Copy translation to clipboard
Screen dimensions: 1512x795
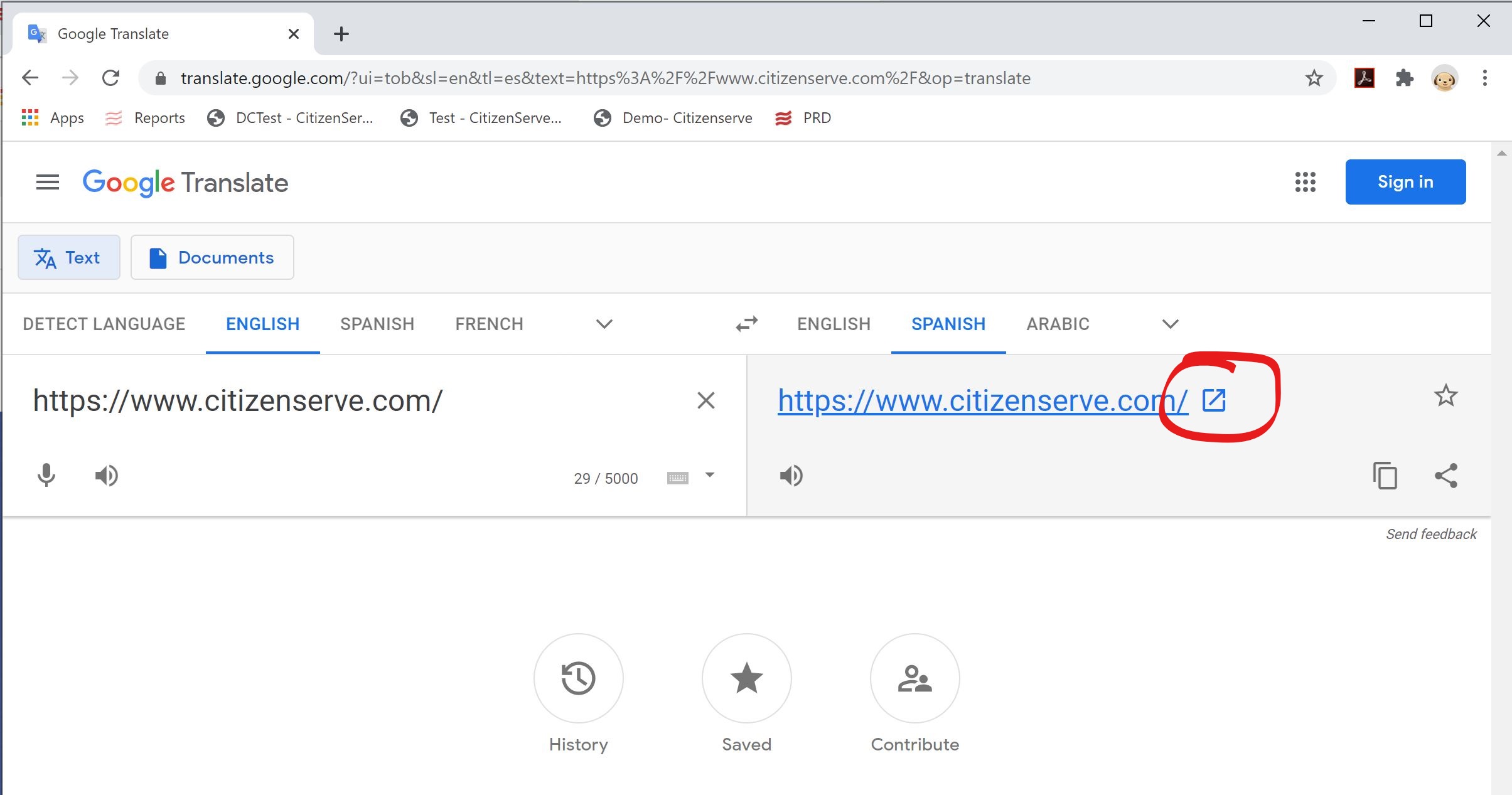click(x=1385, y=476)
